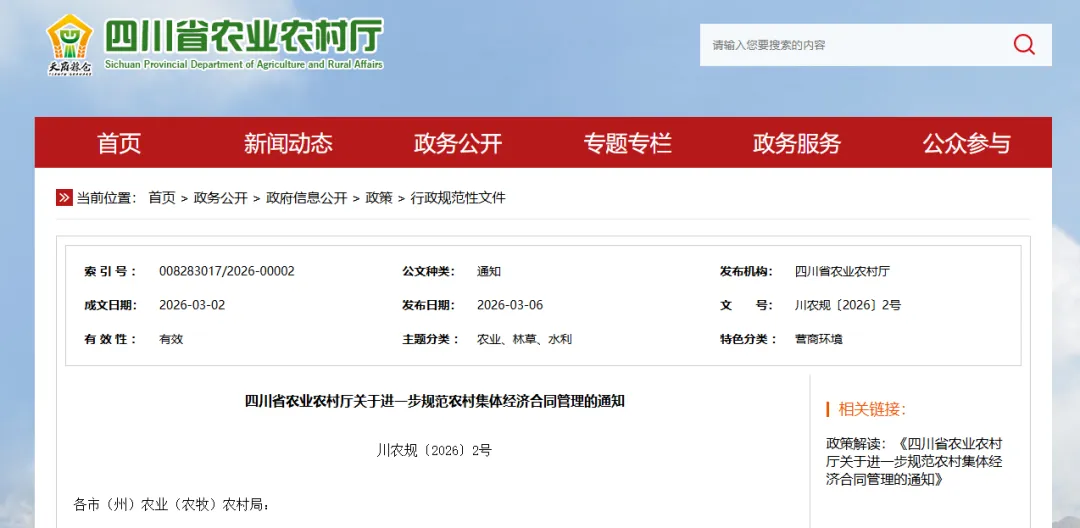Open the 新闻动态 navigation tab

pyautogui.click(x=288, y=143)
